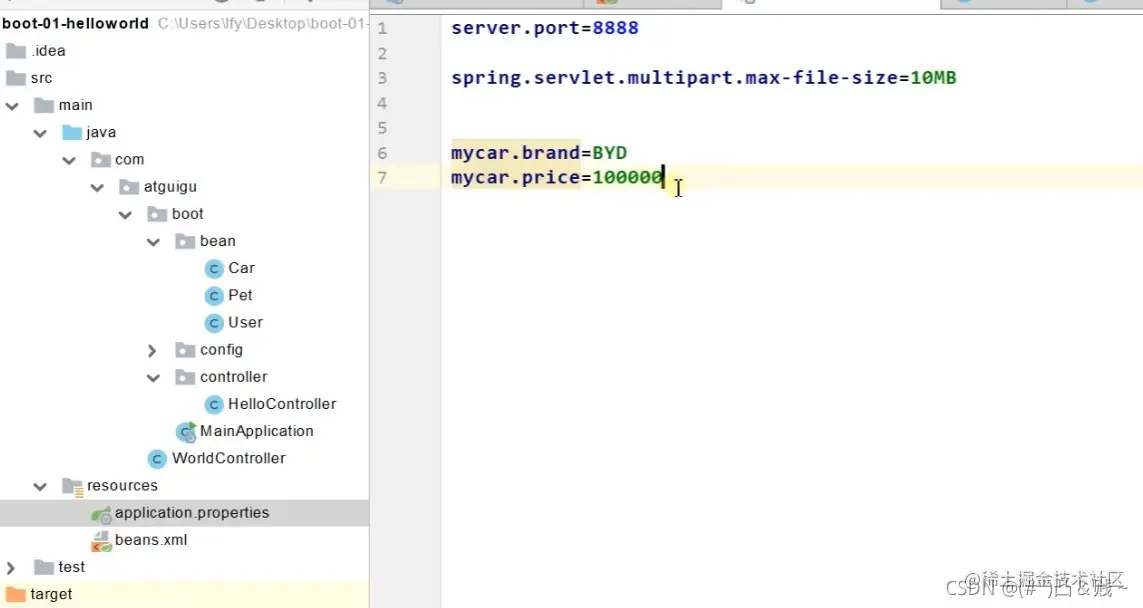Select the boot-01-helloworld project root
Screen dimensions: 1143x608
(75, 23)
